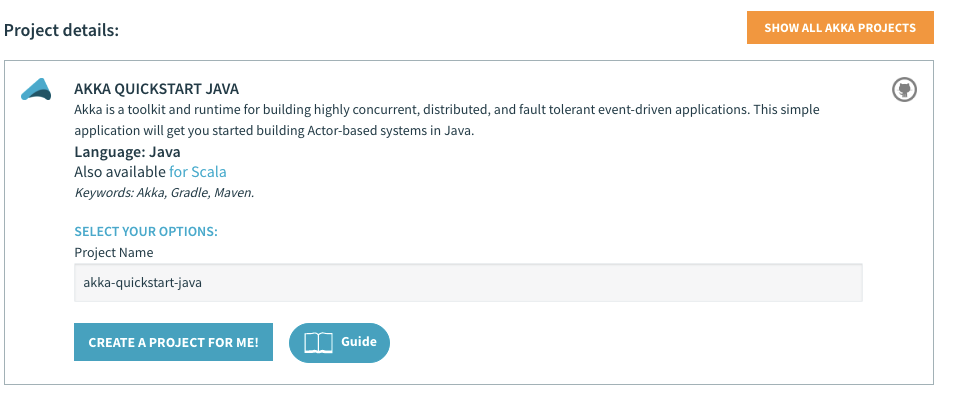Click the 'Project Name' label

coord(114,253)
